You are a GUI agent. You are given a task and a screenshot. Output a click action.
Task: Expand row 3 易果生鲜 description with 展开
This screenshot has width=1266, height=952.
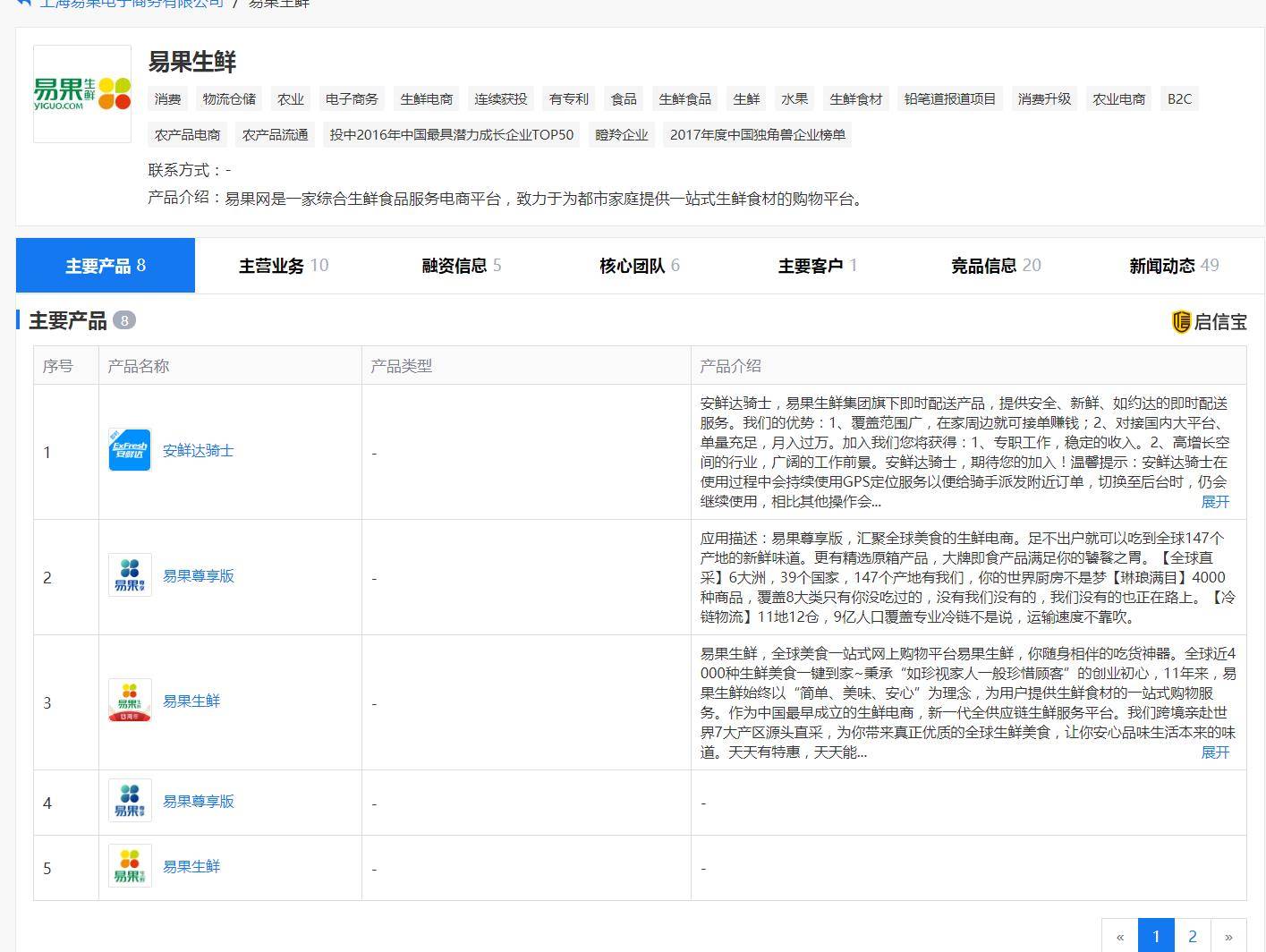coord(1215,752)
